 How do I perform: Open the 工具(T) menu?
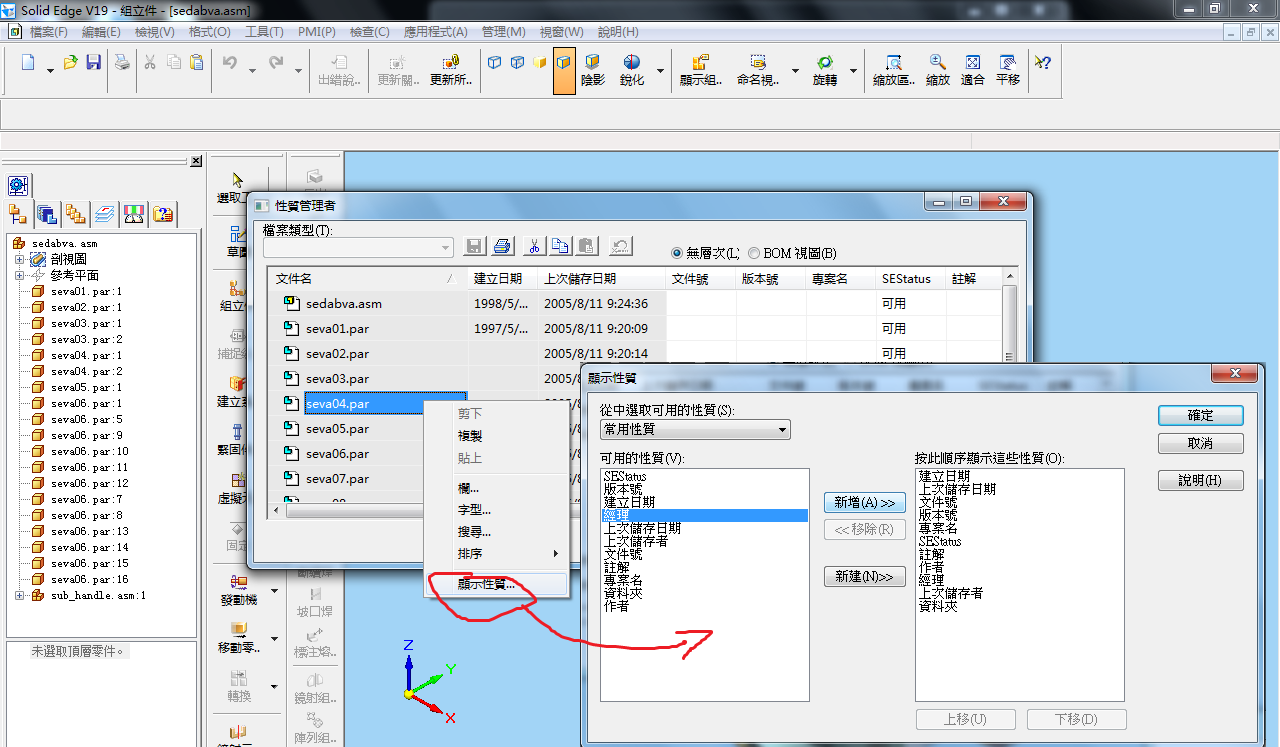click(x=264, y=32)
